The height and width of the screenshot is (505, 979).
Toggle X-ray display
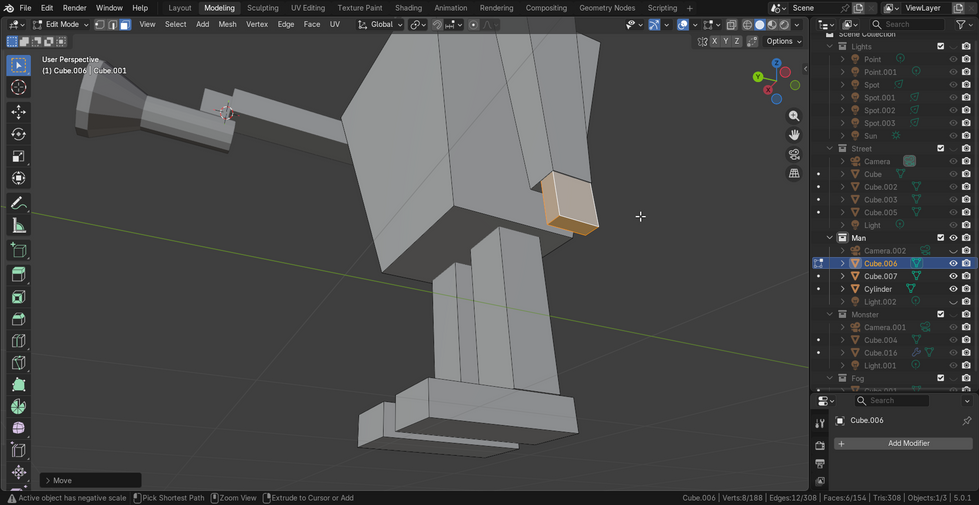click(x=731, y=24)
